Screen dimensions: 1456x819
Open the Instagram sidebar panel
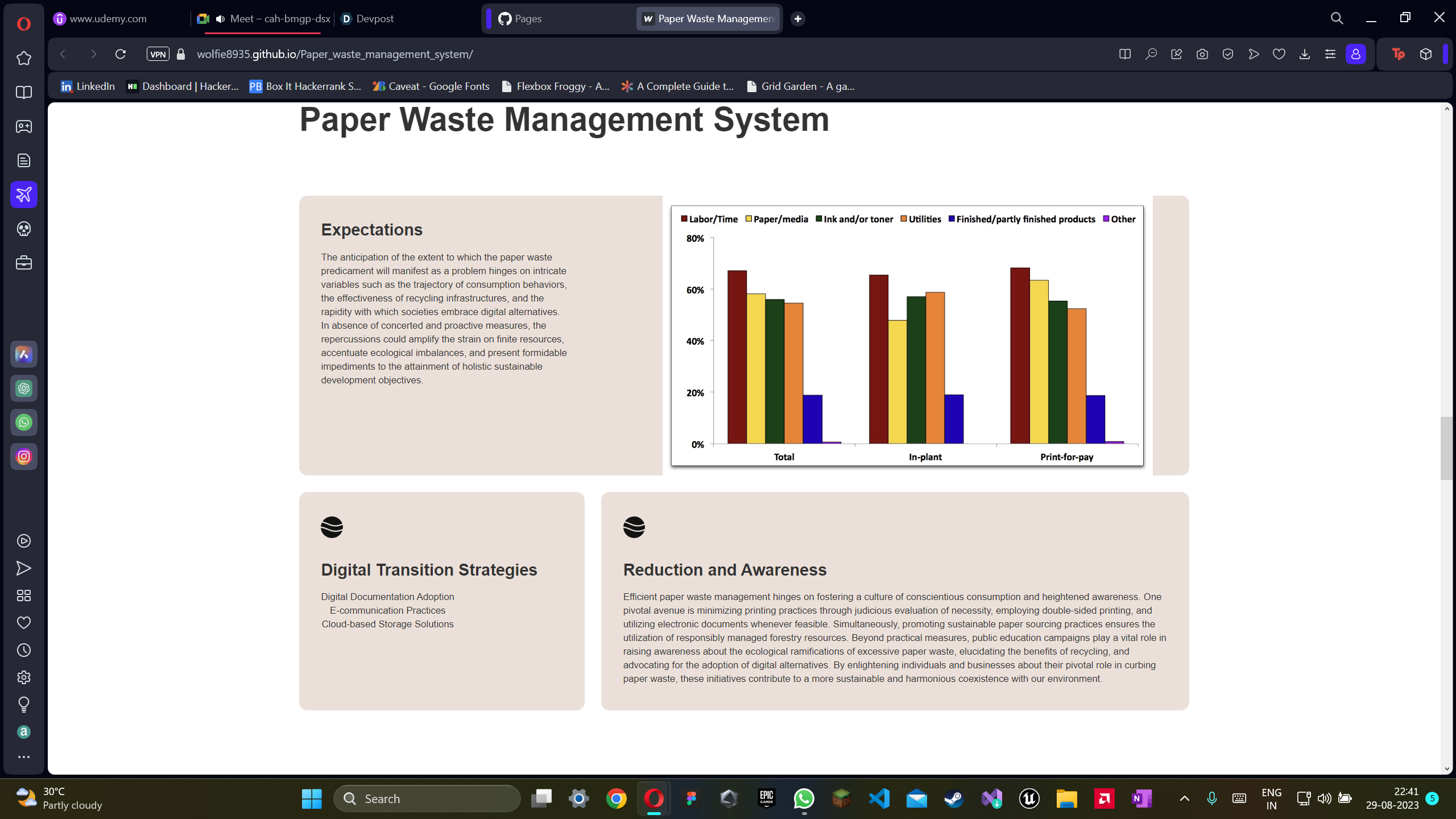(x=24, y=457)
